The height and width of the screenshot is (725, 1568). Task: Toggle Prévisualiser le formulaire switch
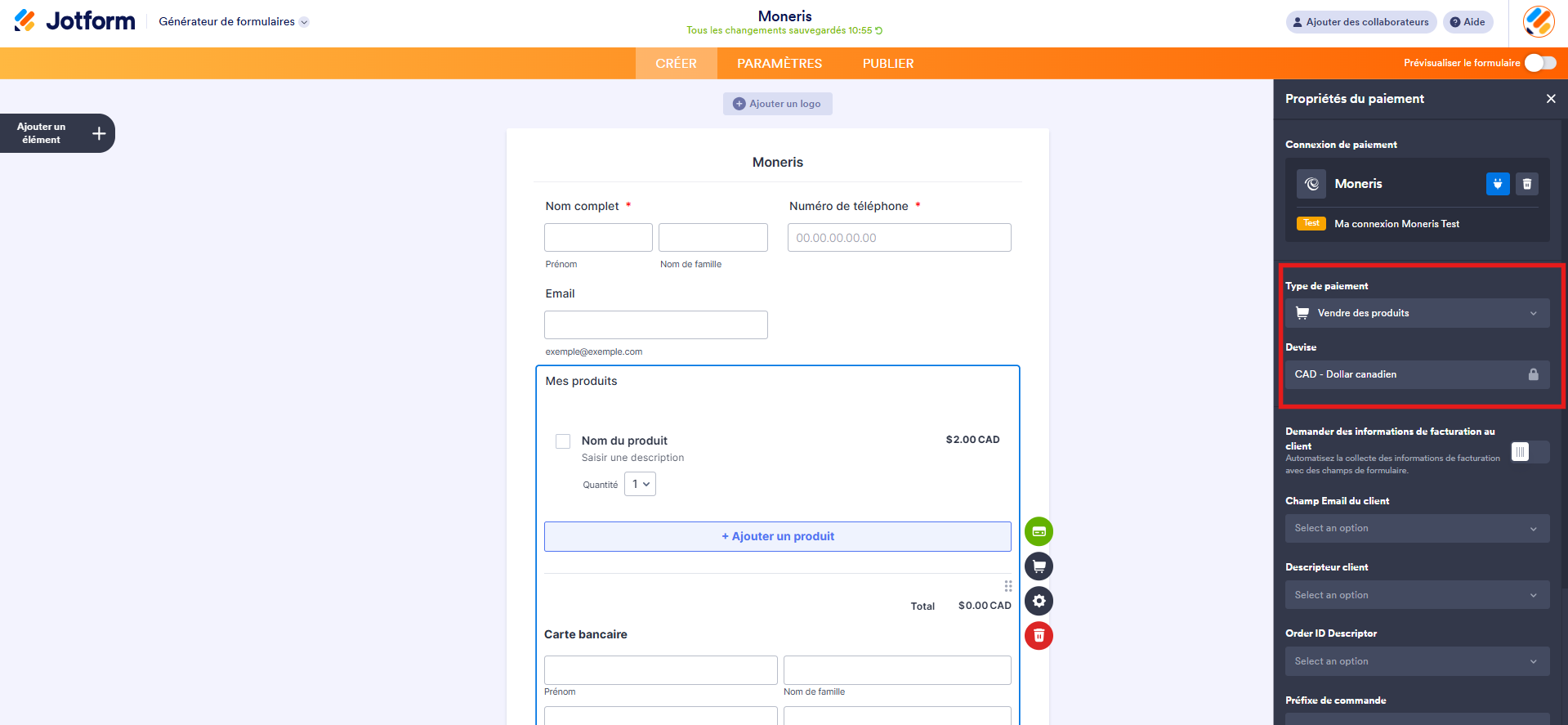tap(1540, 63)
